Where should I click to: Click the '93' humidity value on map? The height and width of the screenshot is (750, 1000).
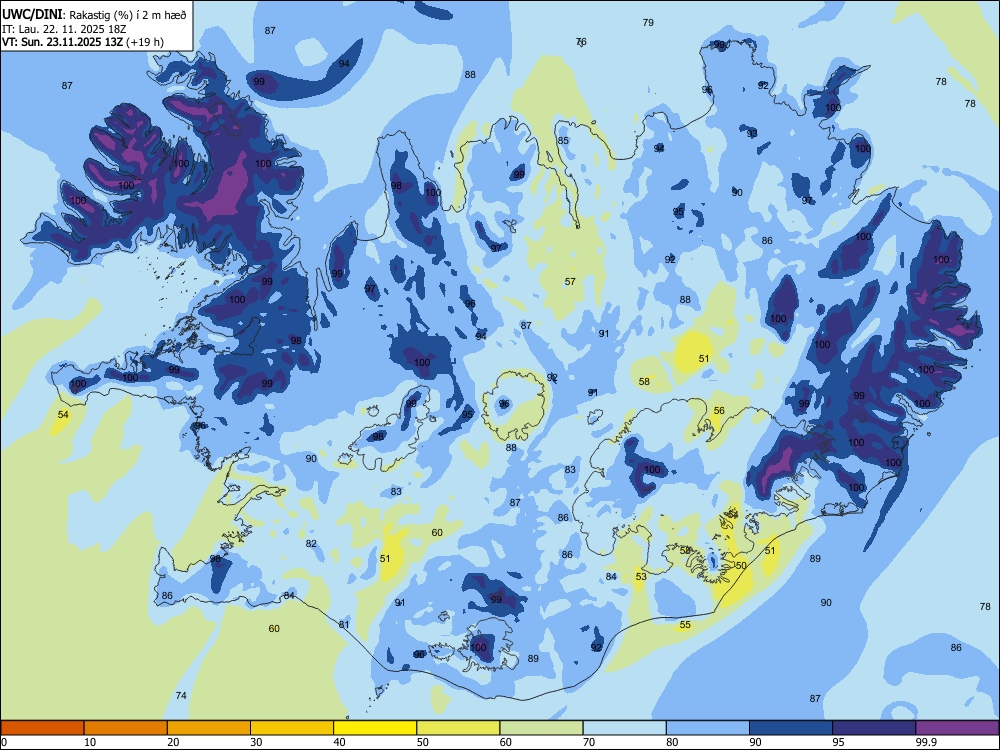point(753,133)
